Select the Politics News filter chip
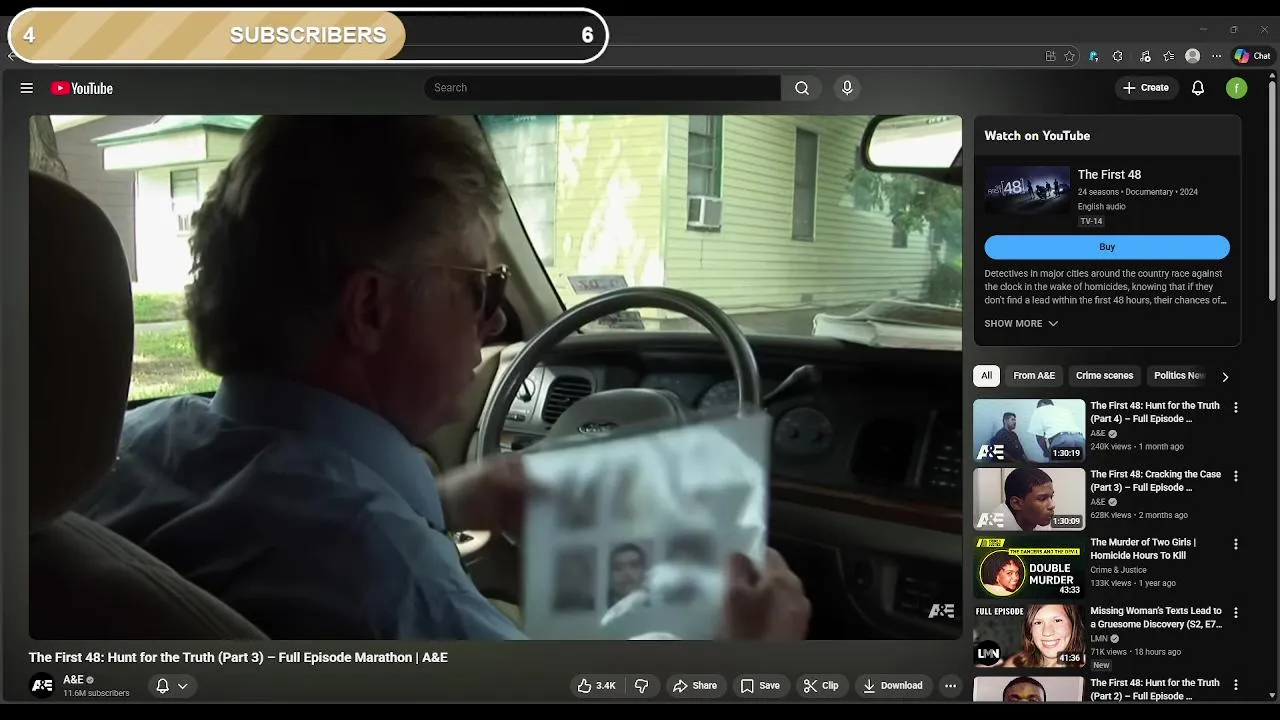This screenshot has height=720, width=1280. click(x=1179, y=376)
